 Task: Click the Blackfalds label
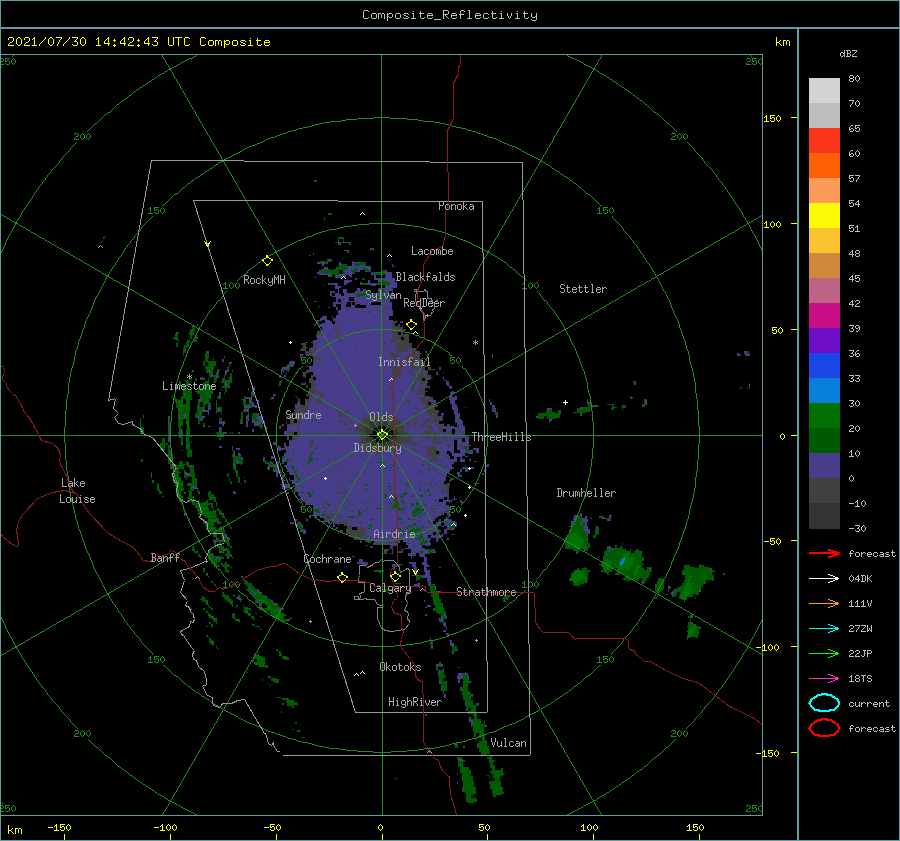point(425,277)
